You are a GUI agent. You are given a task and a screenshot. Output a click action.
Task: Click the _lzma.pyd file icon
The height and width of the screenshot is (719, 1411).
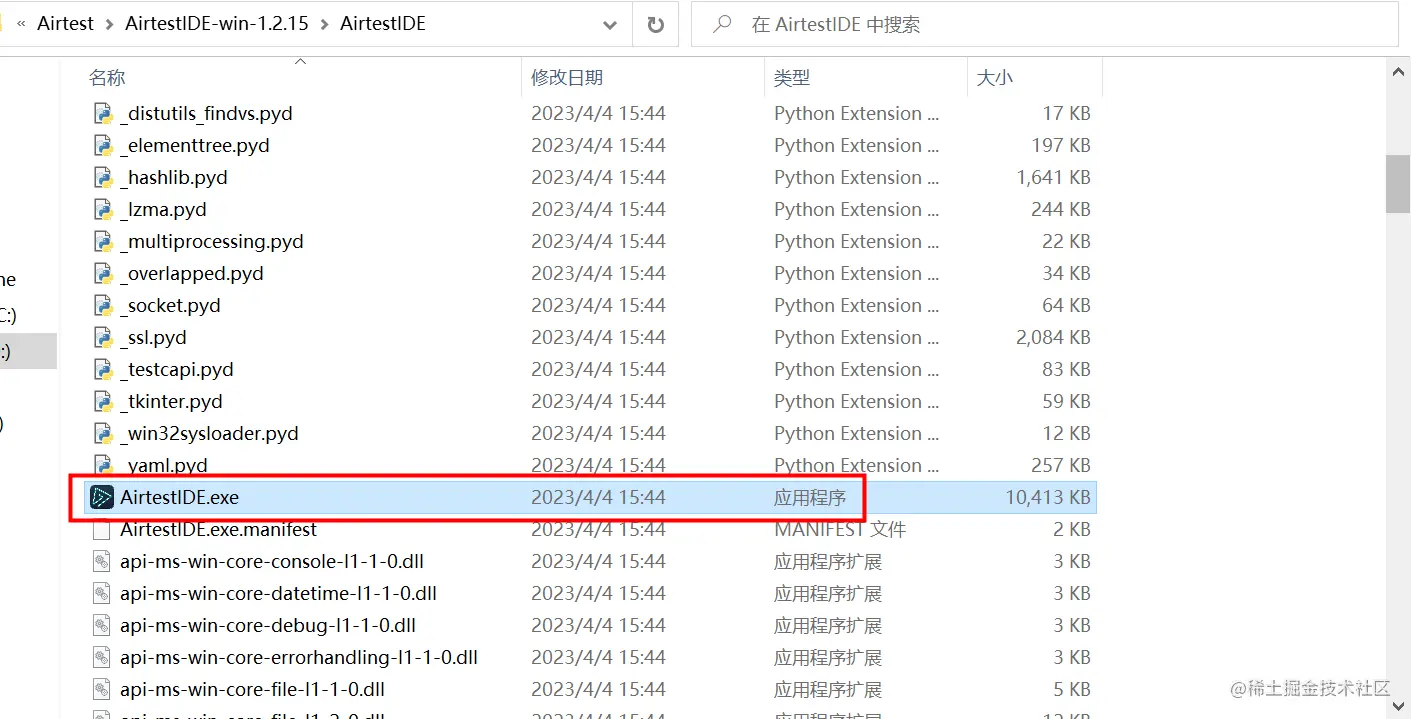coord(102,209)
